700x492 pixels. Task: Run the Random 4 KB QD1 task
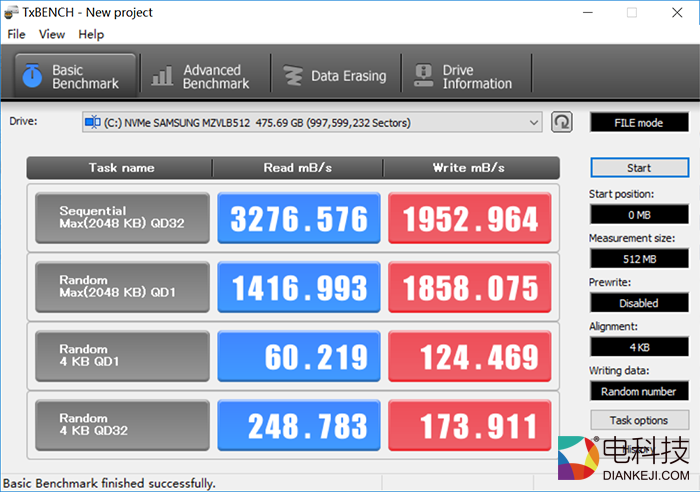(122, 356)
